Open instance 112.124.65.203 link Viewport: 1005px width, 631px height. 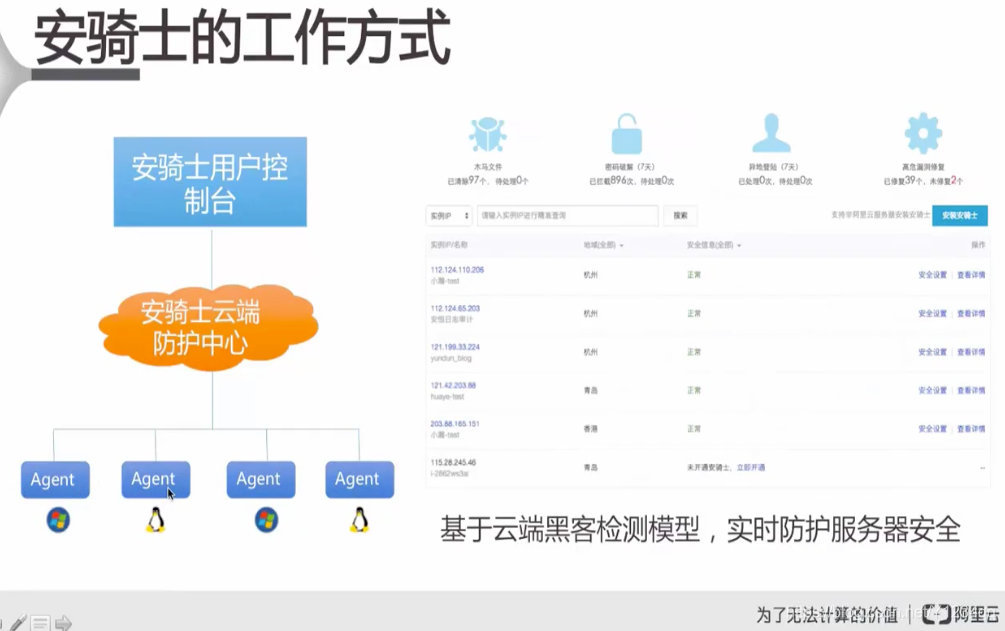pos(455,308)
